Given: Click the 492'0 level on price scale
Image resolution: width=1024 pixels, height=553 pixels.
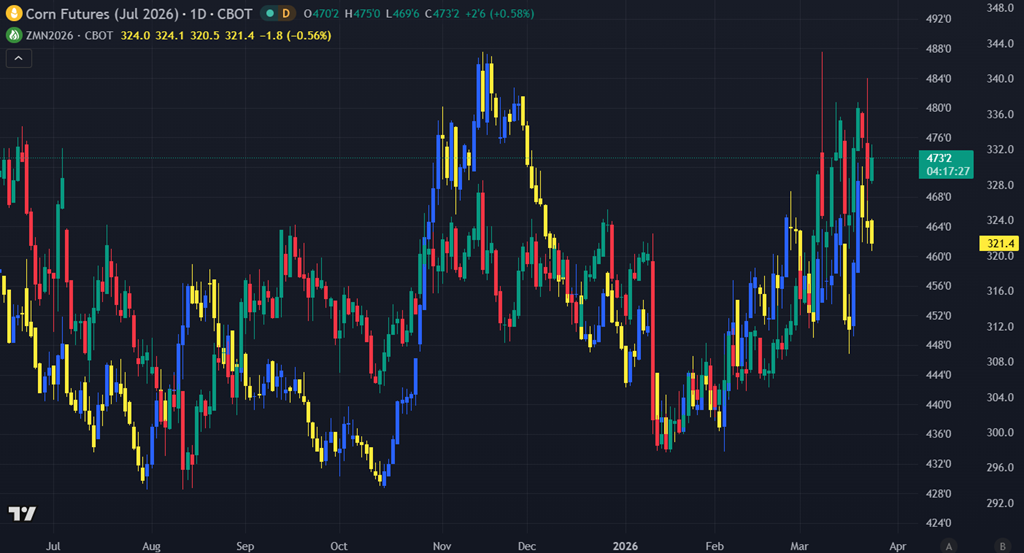Looking at the screenshot, I should (938, 19).
